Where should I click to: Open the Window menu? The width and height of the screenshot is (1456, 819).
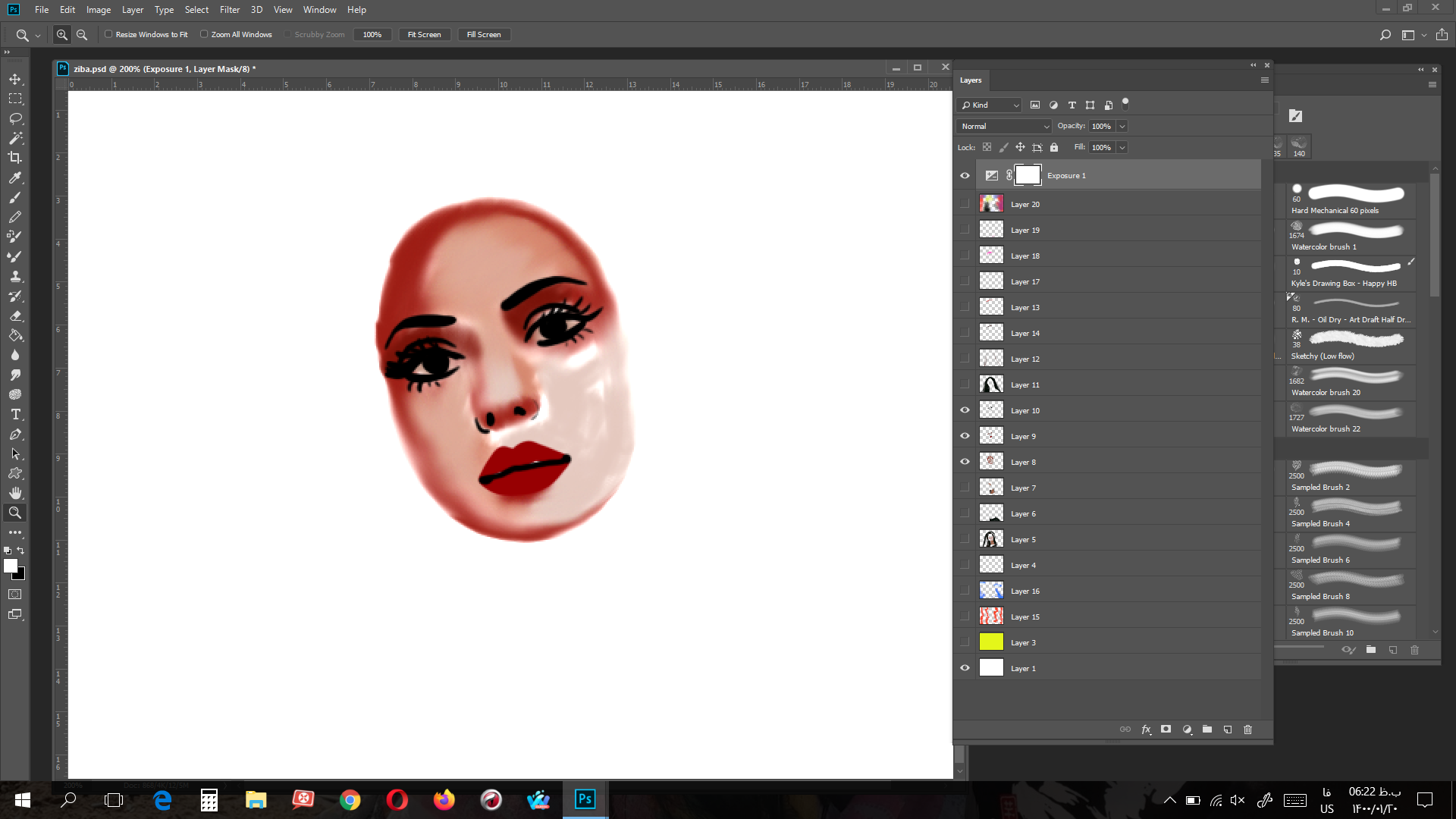(320, 10)
